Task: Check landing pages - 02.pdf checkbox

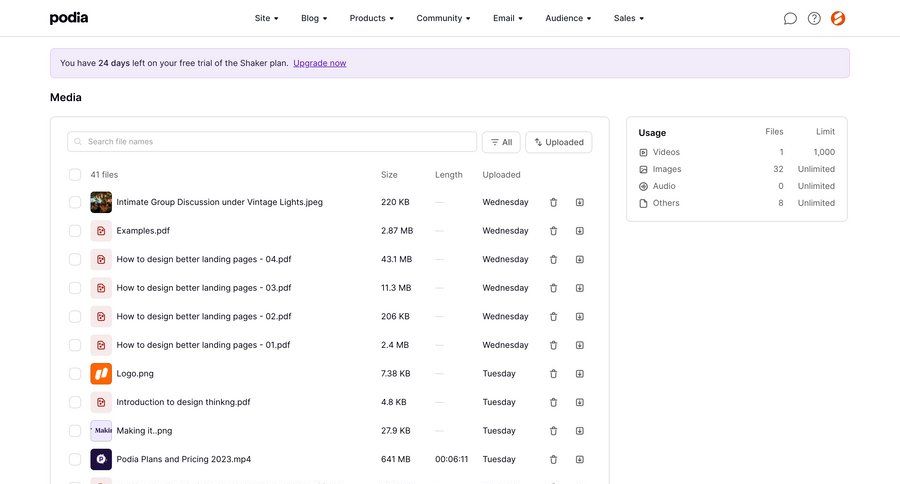Action: (75, 316)
